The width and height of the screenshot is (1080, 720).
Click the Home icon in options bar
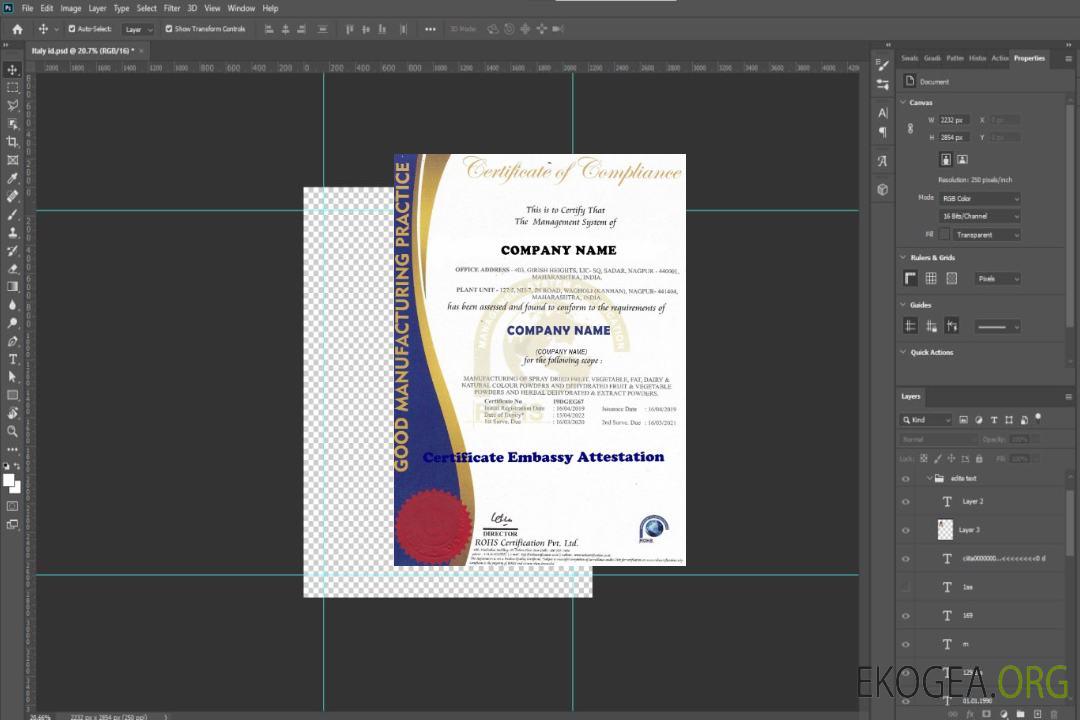[17, 29]
